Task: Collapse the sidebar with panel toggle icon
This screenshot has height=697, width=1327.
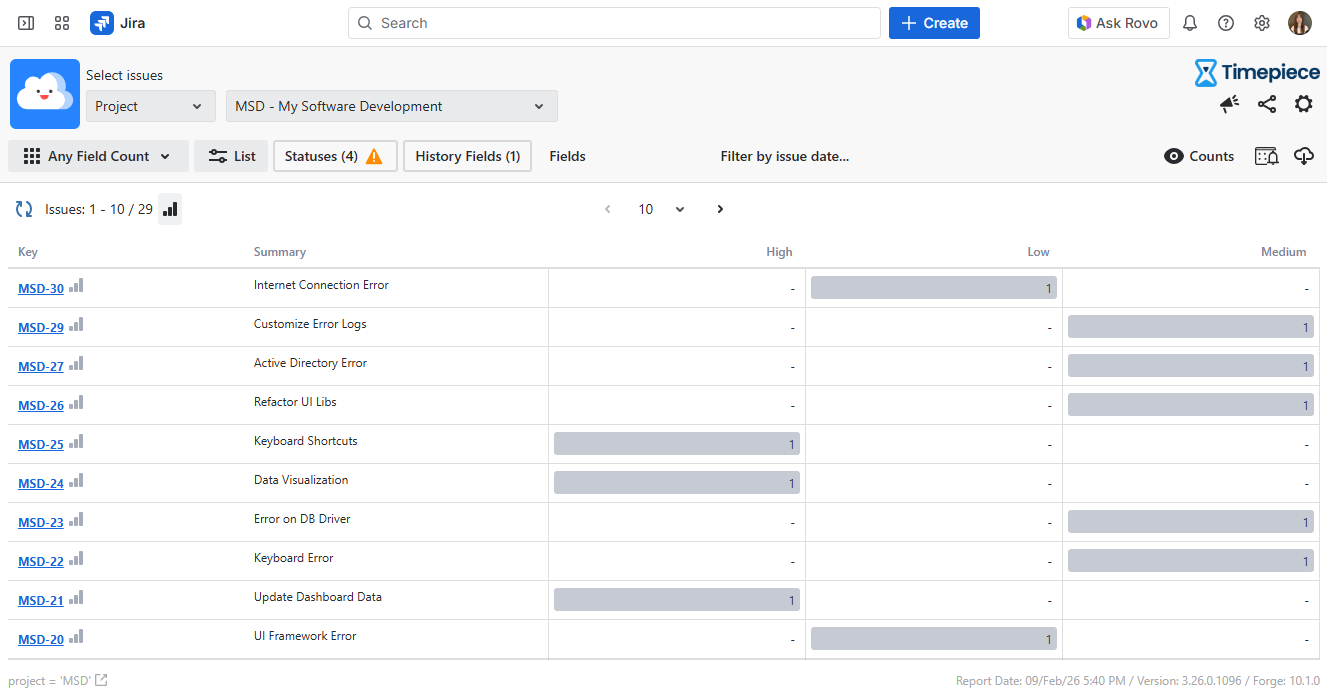Action: pos(26,23)
